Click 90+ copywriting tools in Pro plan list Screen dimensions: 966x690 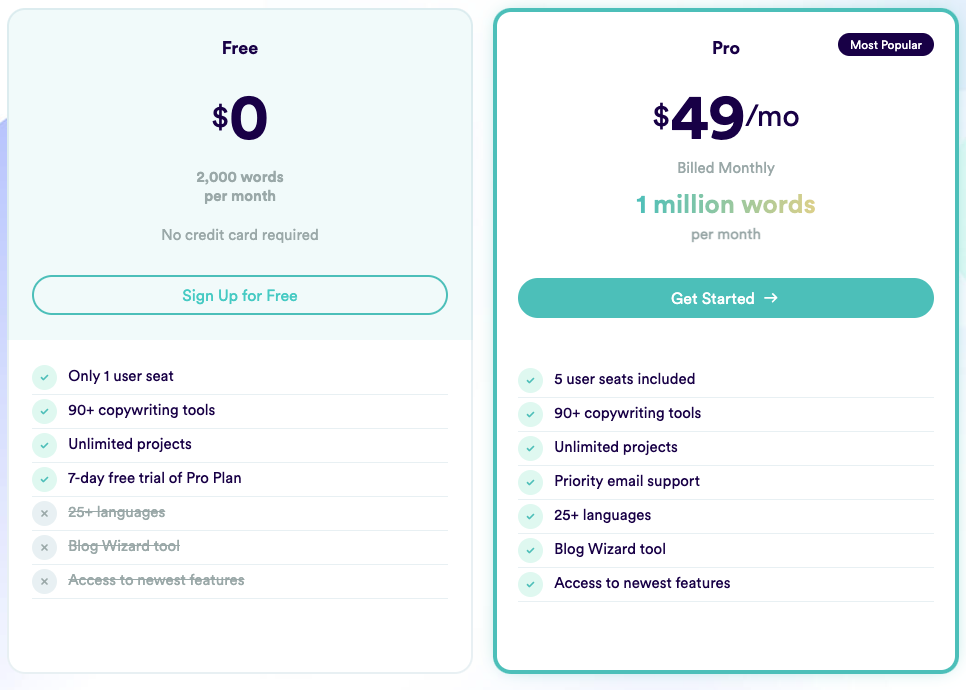coord(627,413)
